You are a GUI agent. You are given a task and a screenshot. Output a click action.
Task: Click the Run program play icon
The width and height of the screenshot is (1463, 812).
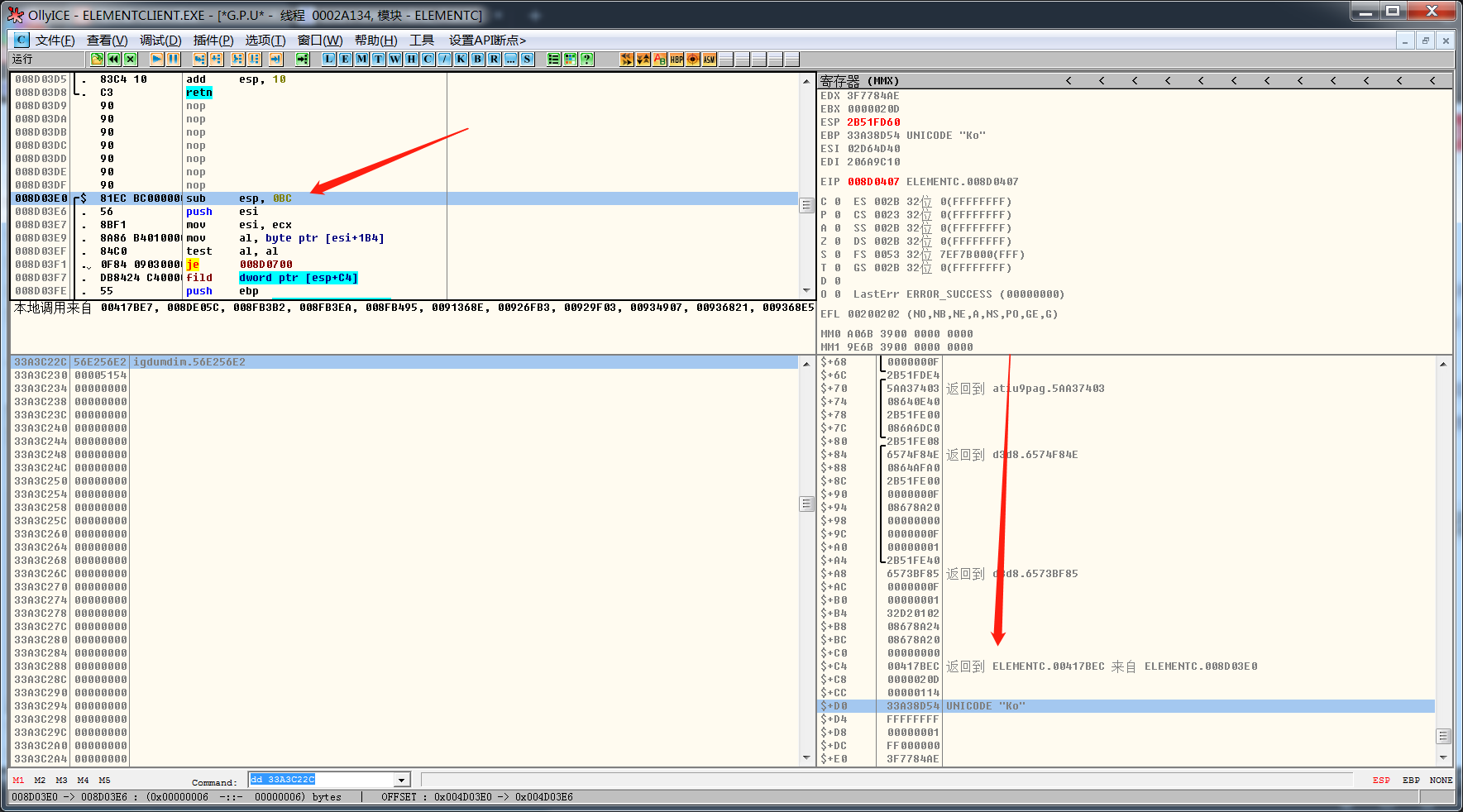tap(156, 59)
